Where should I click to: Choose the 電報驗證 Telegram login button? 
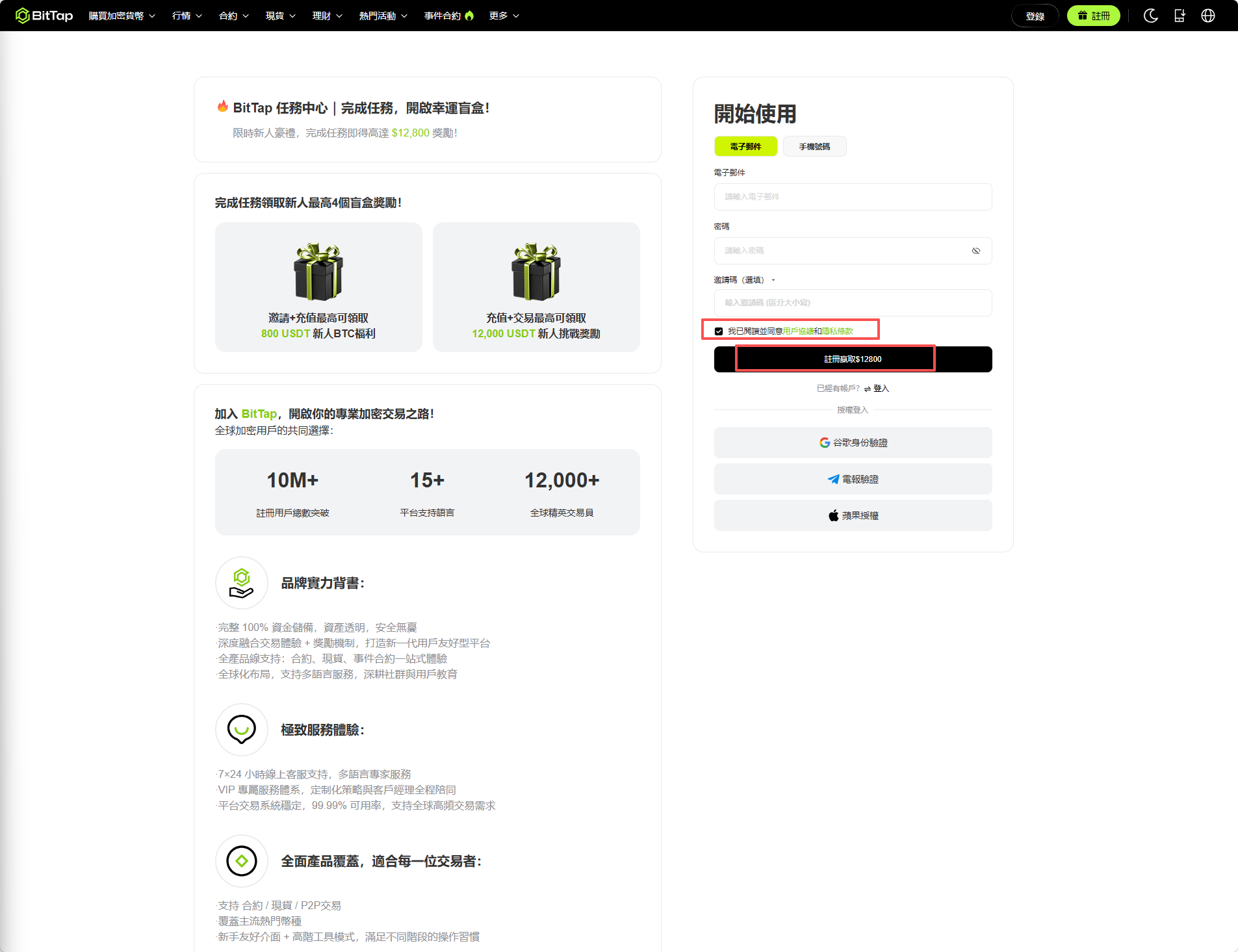pyautogui.click(x=853, y=479)
